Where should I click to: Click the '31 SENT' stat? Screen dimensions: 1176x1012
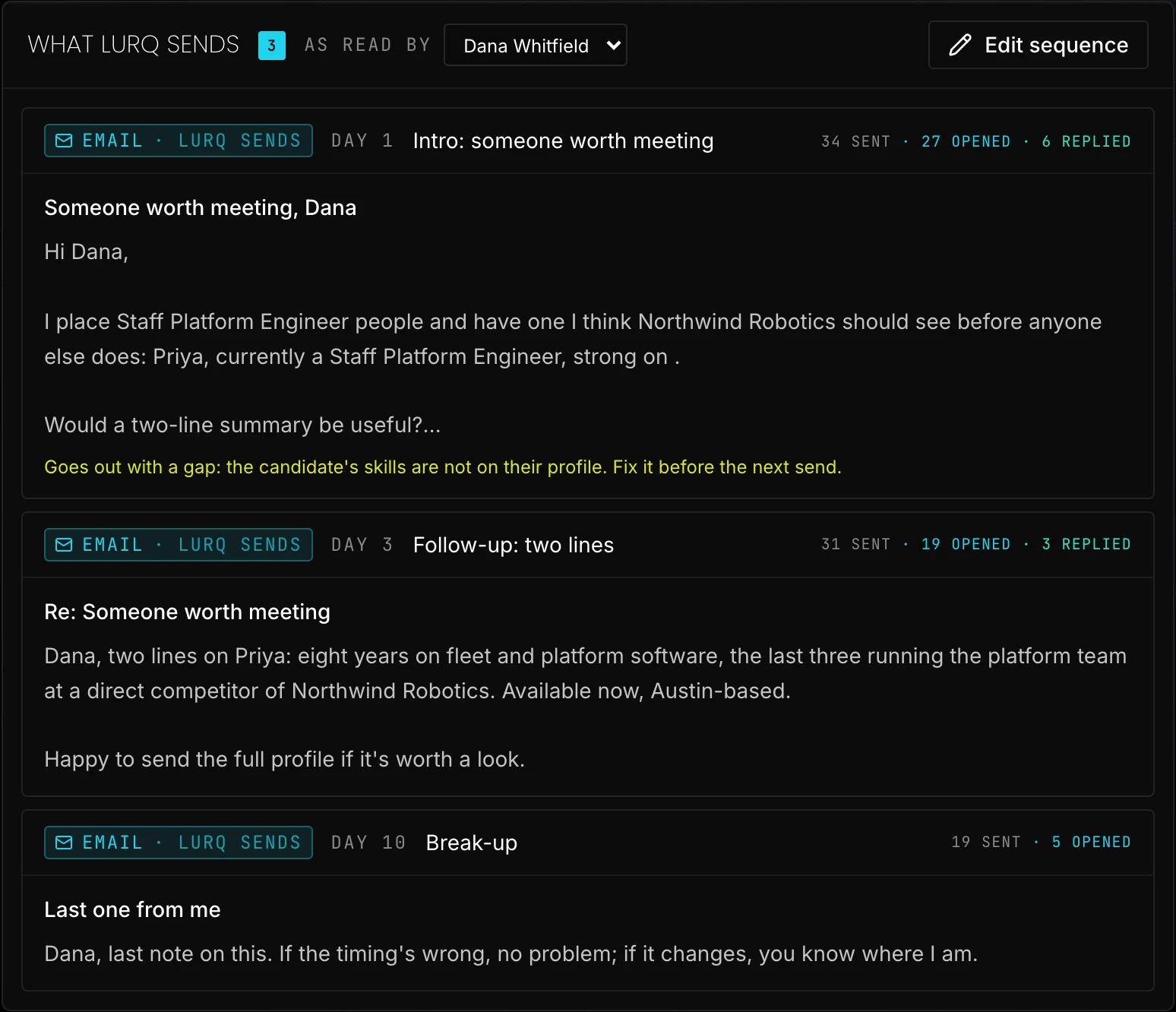855,544
